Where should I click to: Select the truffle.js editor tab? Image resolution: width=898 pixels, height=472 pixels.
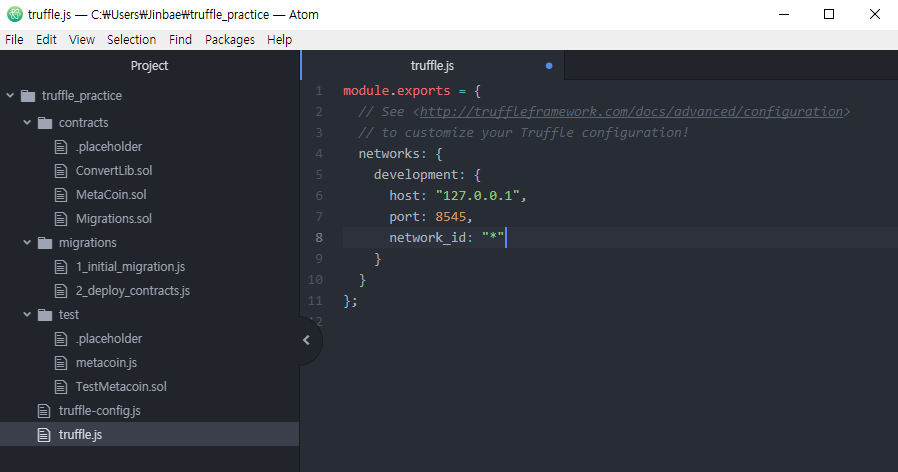tap(432, 65)
